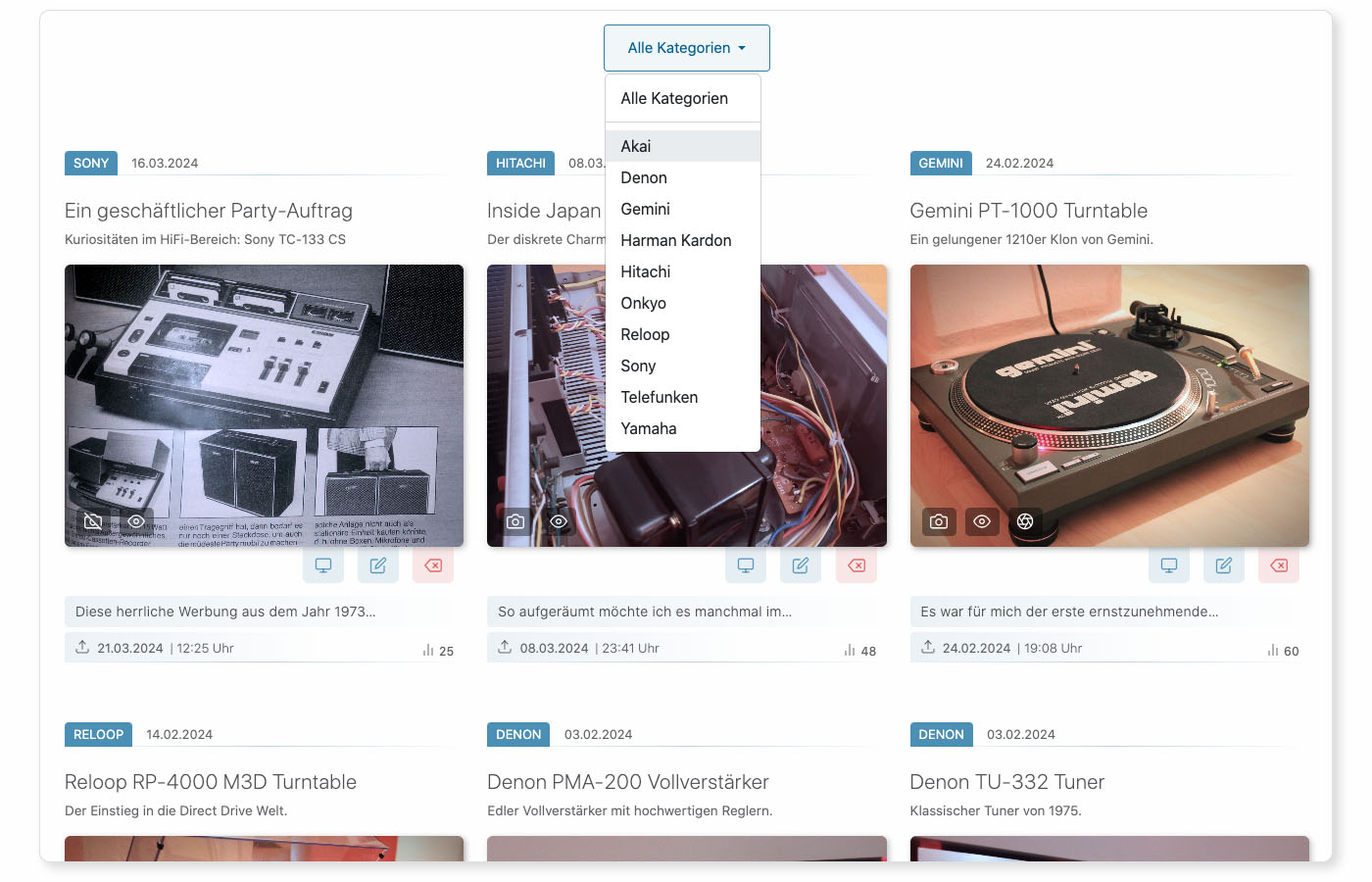Choose Akai from the category list
The height and width of the screenshot is (882, 1372).
[683, 146]
